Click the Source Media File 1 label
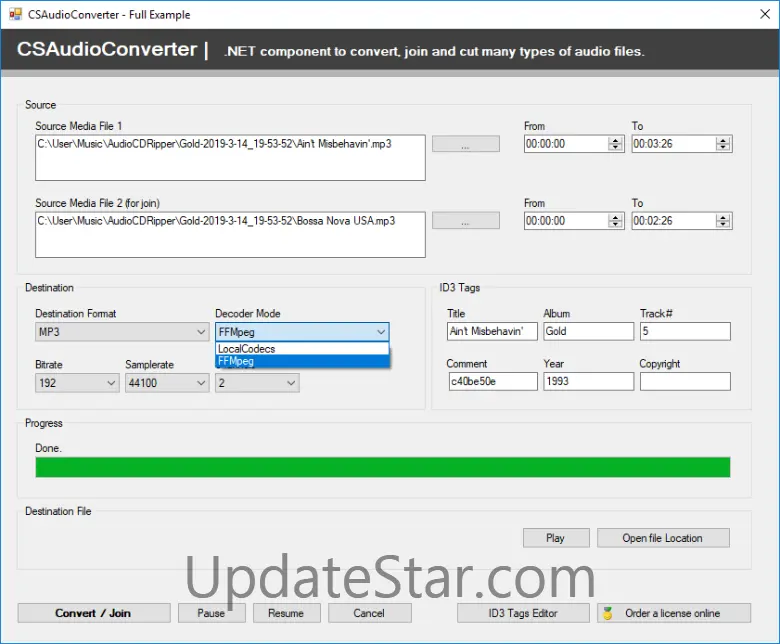 (79, 126)
